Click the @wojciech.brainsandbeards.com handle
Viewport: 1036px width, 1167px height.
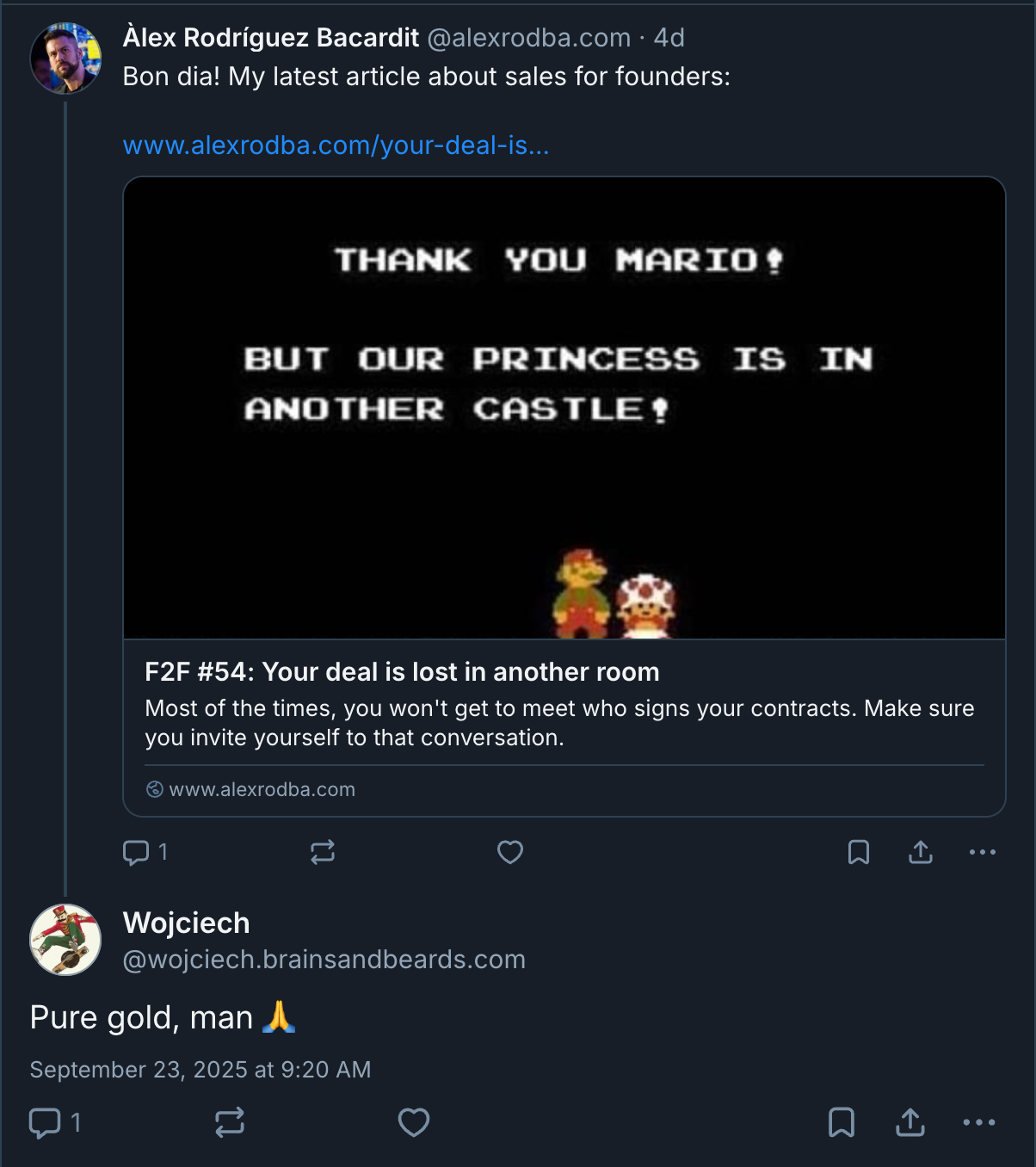point(324,960)
